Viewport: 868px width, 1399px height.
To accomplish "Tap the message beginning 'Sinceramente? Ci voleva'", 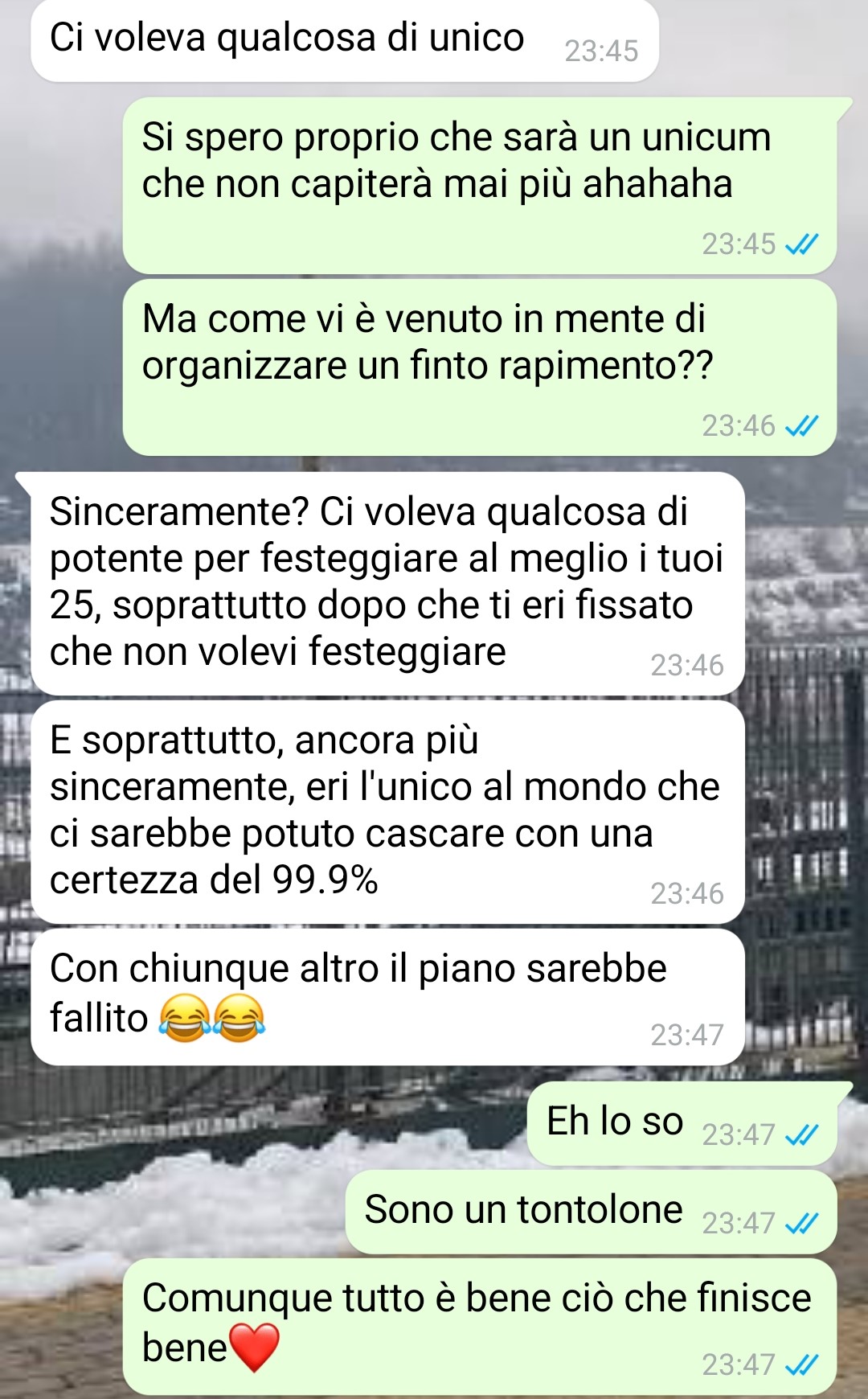I will 387,584.
